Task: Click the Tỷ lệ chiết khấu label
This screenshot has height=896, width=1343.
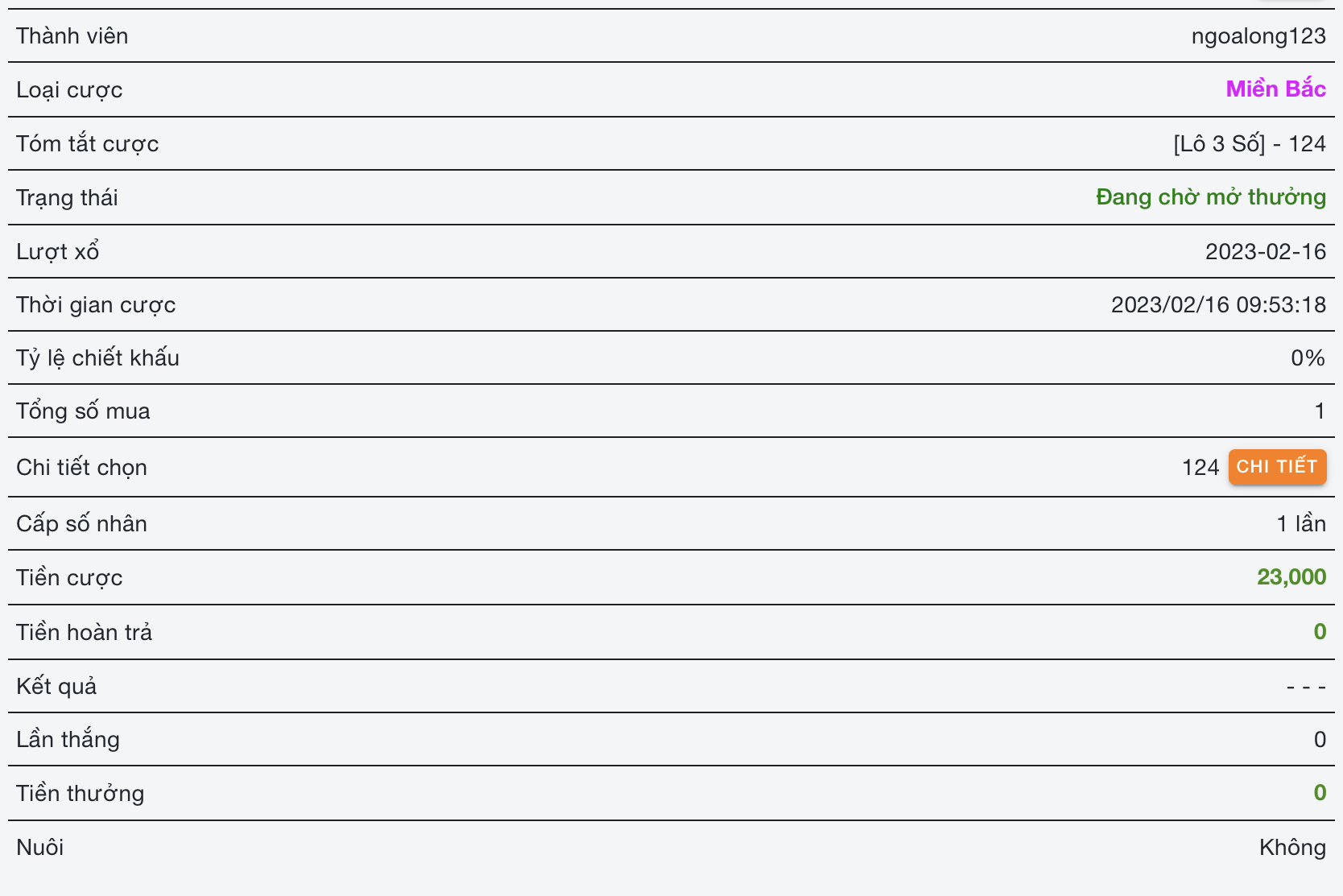Action: click(97, 358)
